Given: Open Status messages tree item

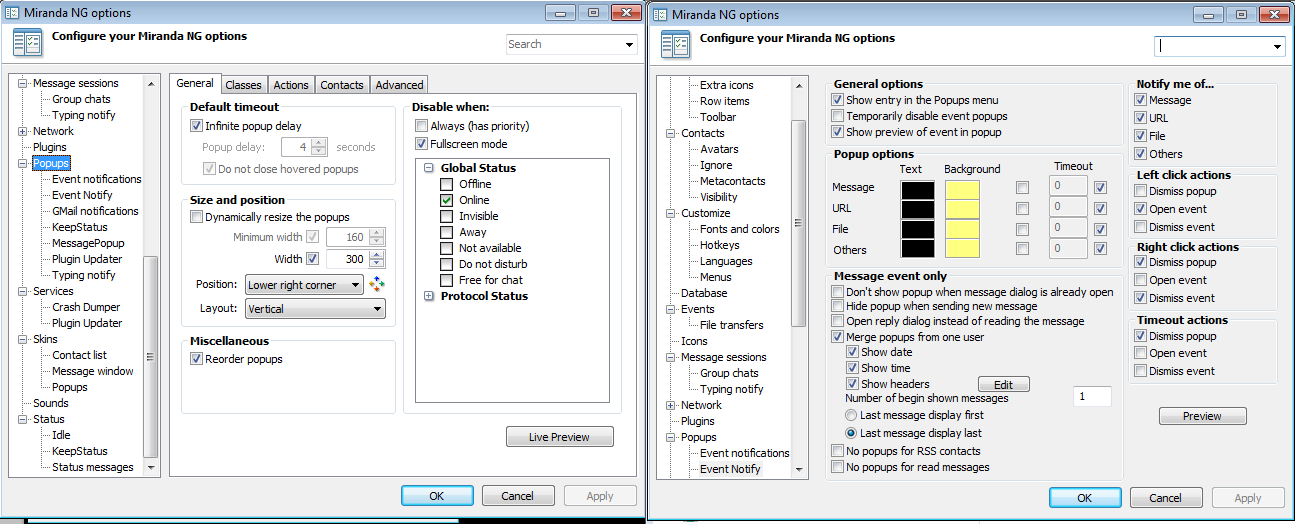Looking at the screenshot, I should (92, 467).
